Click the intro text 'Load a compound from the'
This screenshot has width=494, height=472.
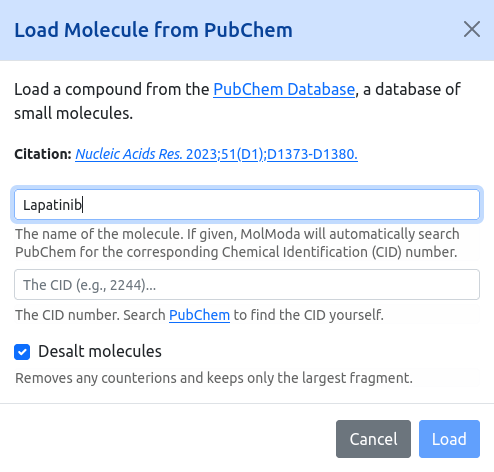click(112, 89)
